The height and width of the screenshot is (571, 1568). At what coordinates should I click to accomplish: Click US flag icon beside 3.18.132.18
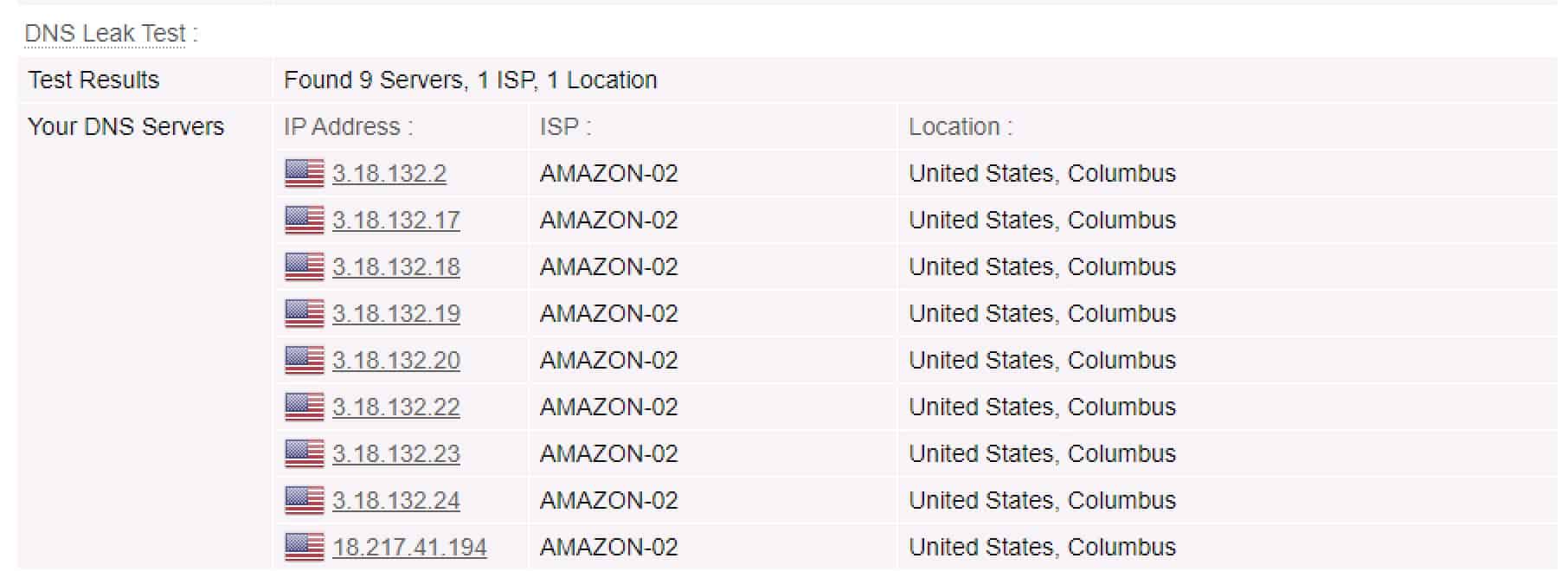[x=305, y=266]
